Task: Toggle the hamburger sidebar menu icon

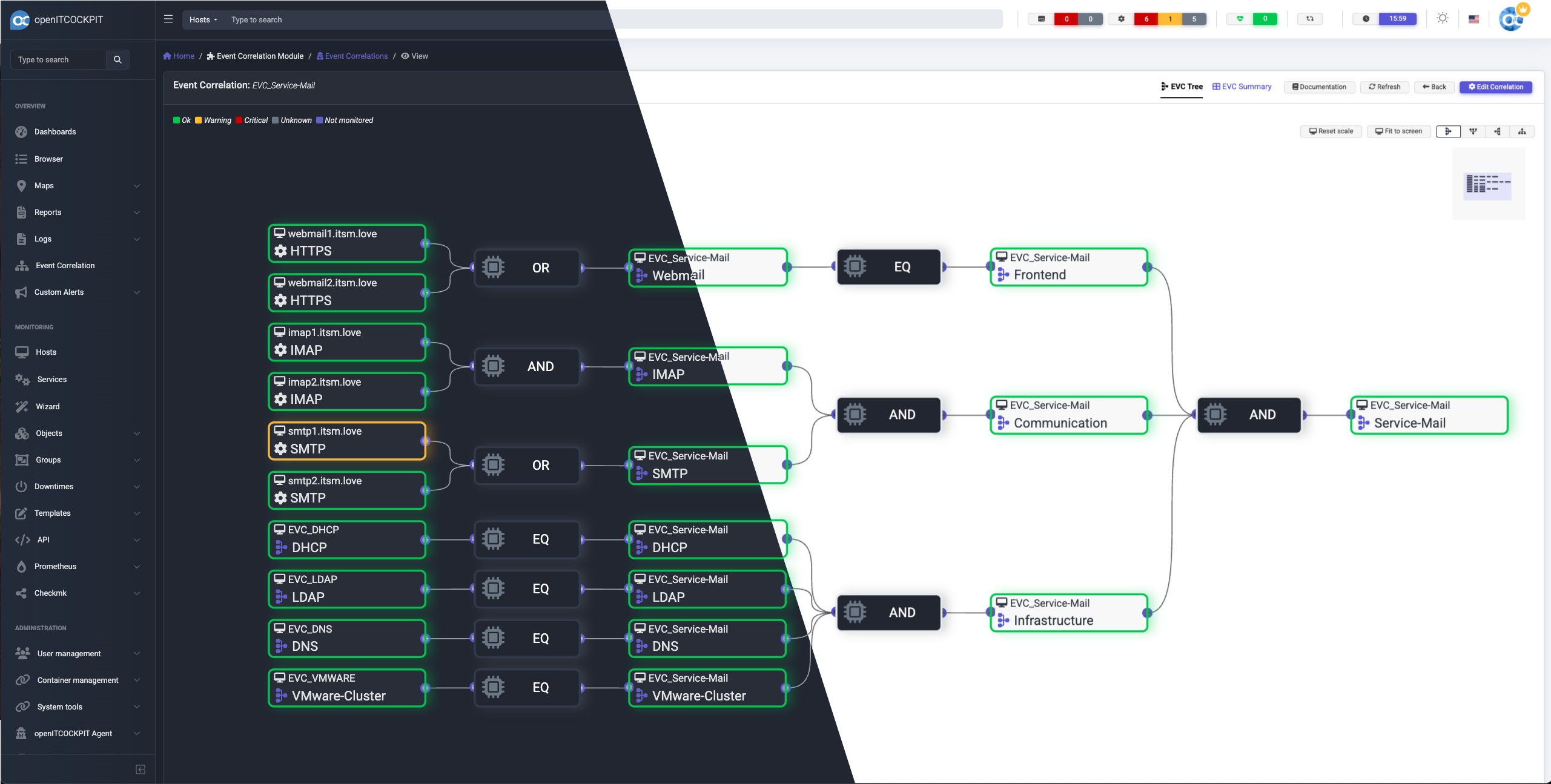Action: pos(168,19)
